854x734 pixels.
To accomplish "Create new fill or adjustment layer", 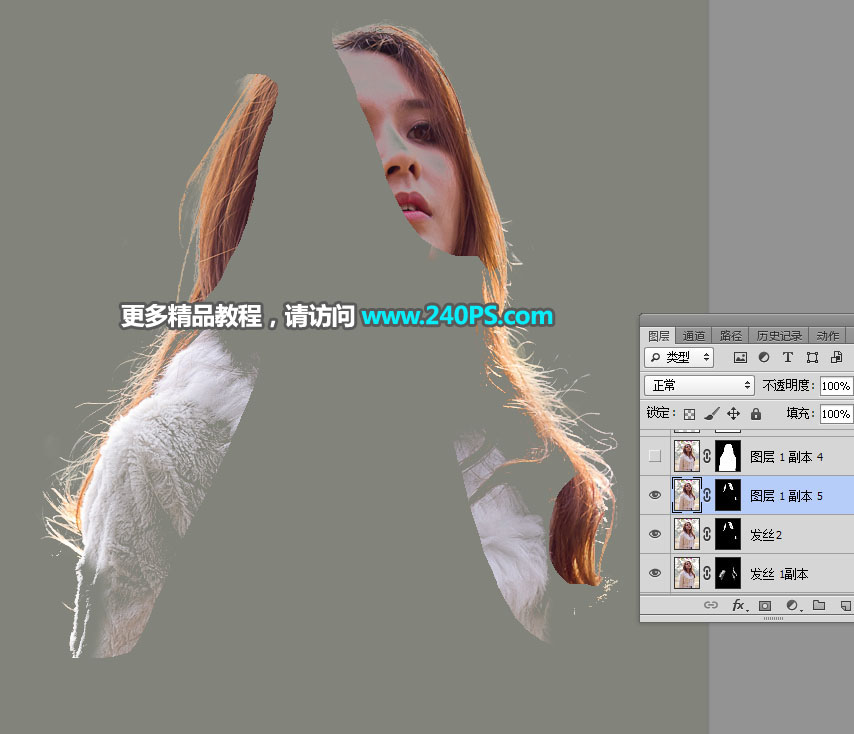I will (x=792, y=605).
